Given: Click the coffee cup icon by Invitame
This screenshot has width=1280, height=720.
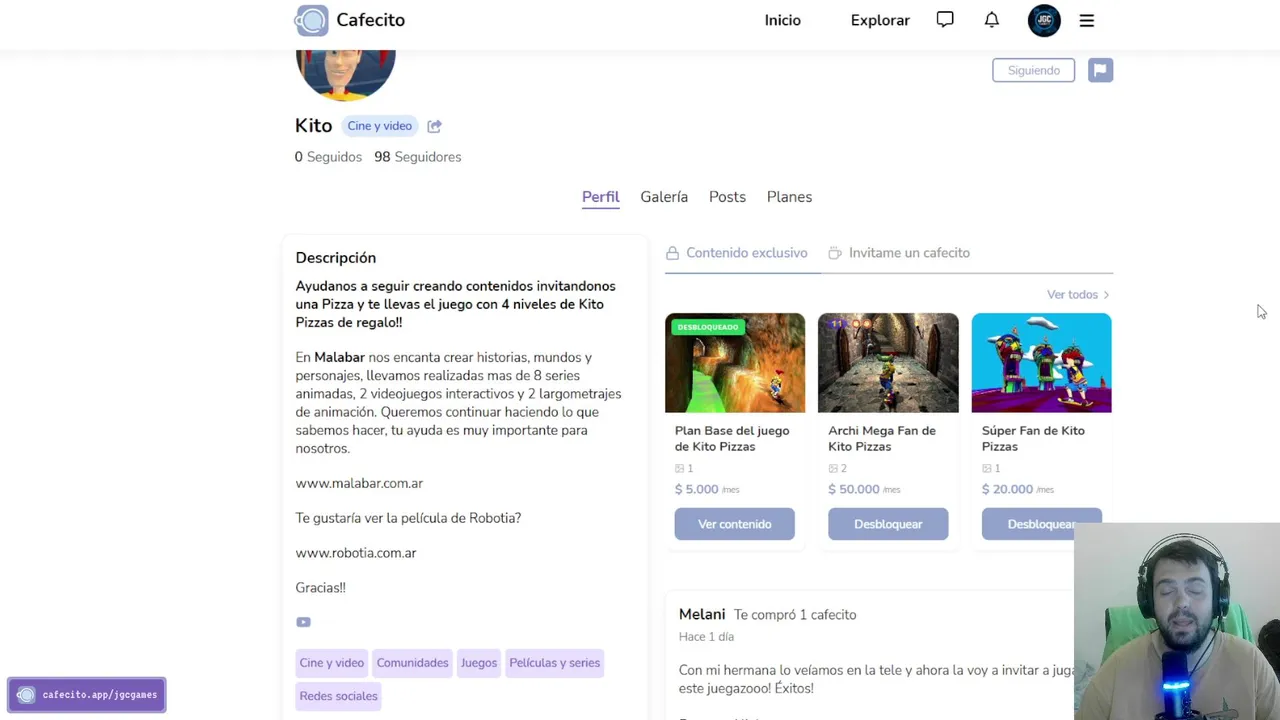Looking at the screenshot, I should (835, 253).
